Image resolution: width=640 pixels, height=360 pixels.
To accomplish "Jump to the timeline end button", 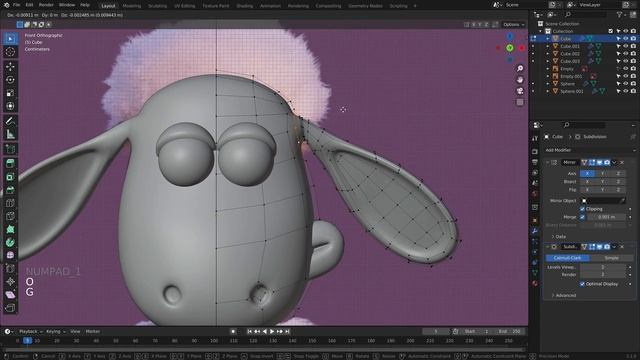I will pos(287,331).
